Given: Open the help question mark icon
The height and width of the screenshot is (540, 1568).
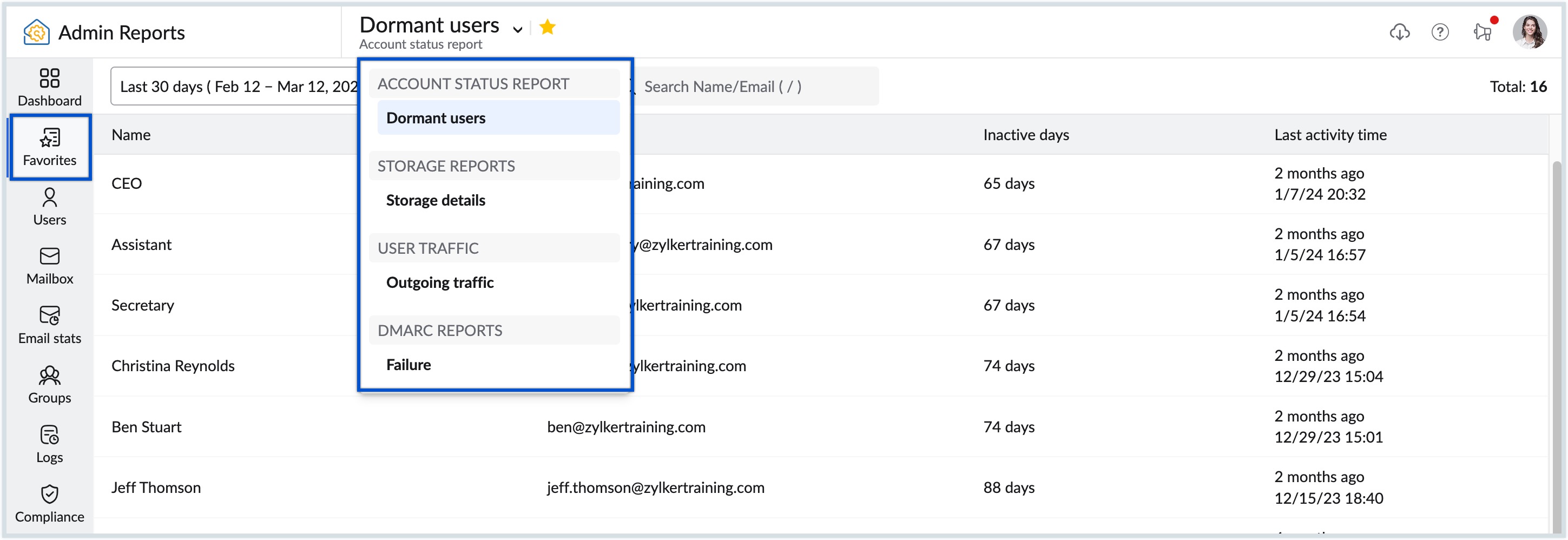Looking at the screenshot, I should 1440,32.
